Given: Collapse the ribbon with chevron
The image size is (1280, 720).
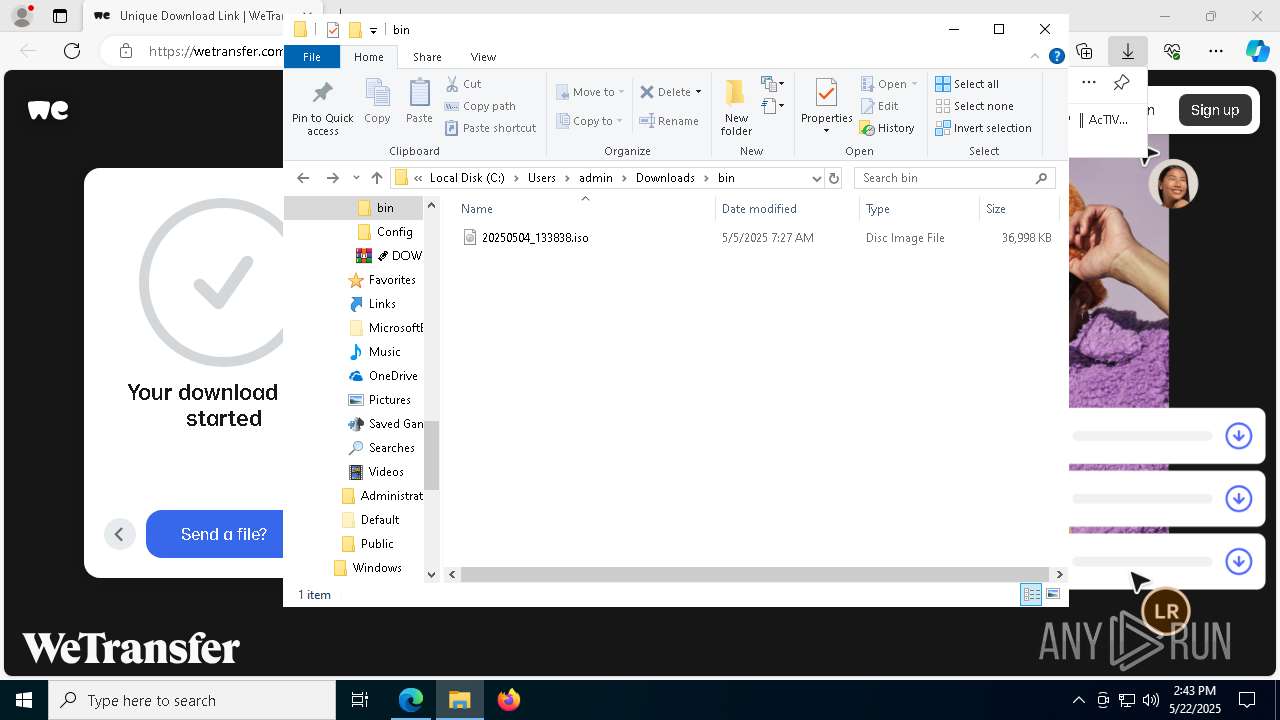Looking at the screenshot, I should (1035, 57).
